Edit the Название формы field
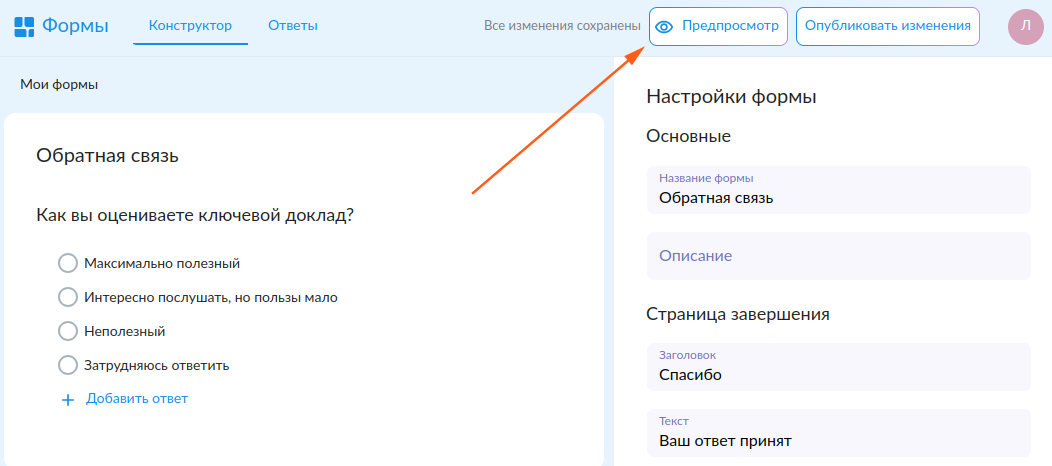 pos(838,190)
